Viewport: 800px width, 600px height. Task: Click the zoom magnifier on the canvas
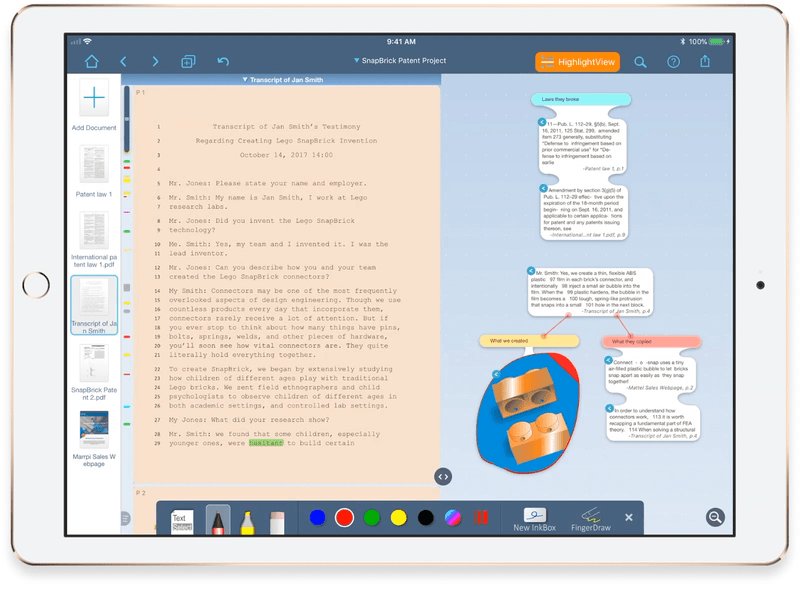(715, 517)
